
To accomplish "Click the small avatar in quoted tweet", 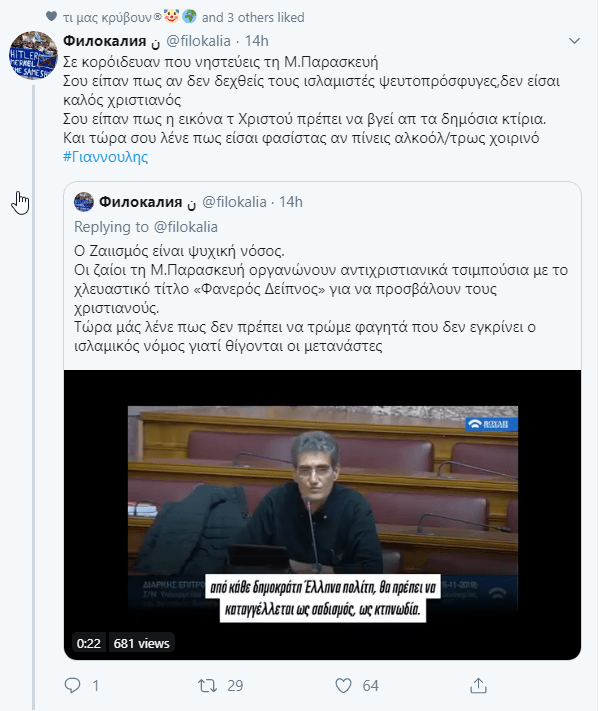I will (84, 202).
